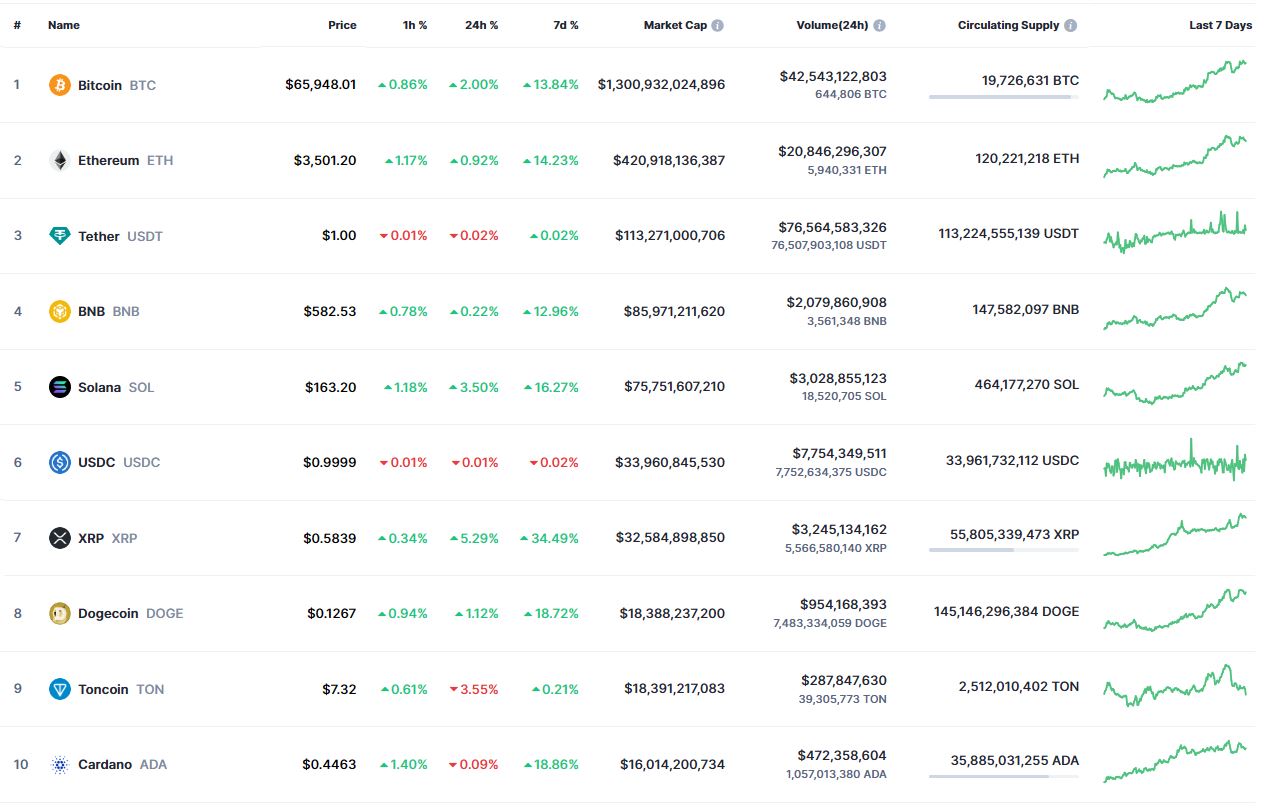Image resolution: width=1273 pixels, height=808 pixels.
Task: Sort by the 24h % column
Action: (x=482, y=25)
